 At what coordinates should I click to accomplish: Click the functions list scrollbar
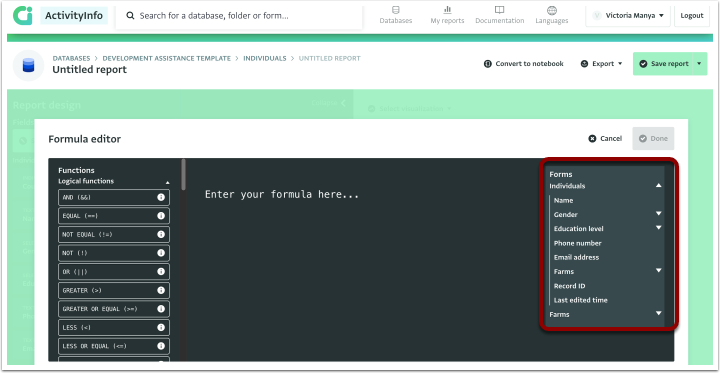pos(184,175)
